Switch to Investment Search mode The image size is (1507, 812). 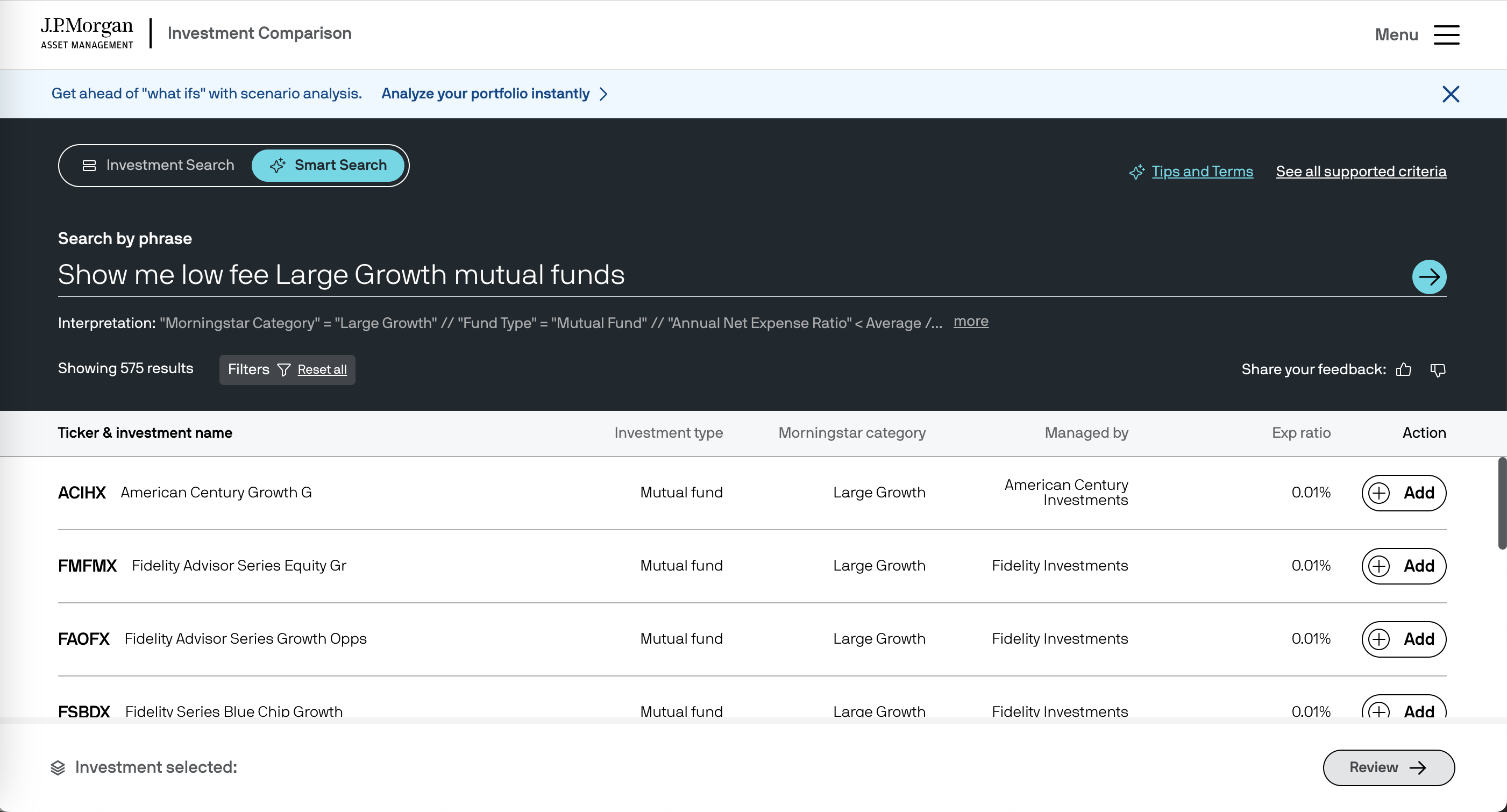158,166
